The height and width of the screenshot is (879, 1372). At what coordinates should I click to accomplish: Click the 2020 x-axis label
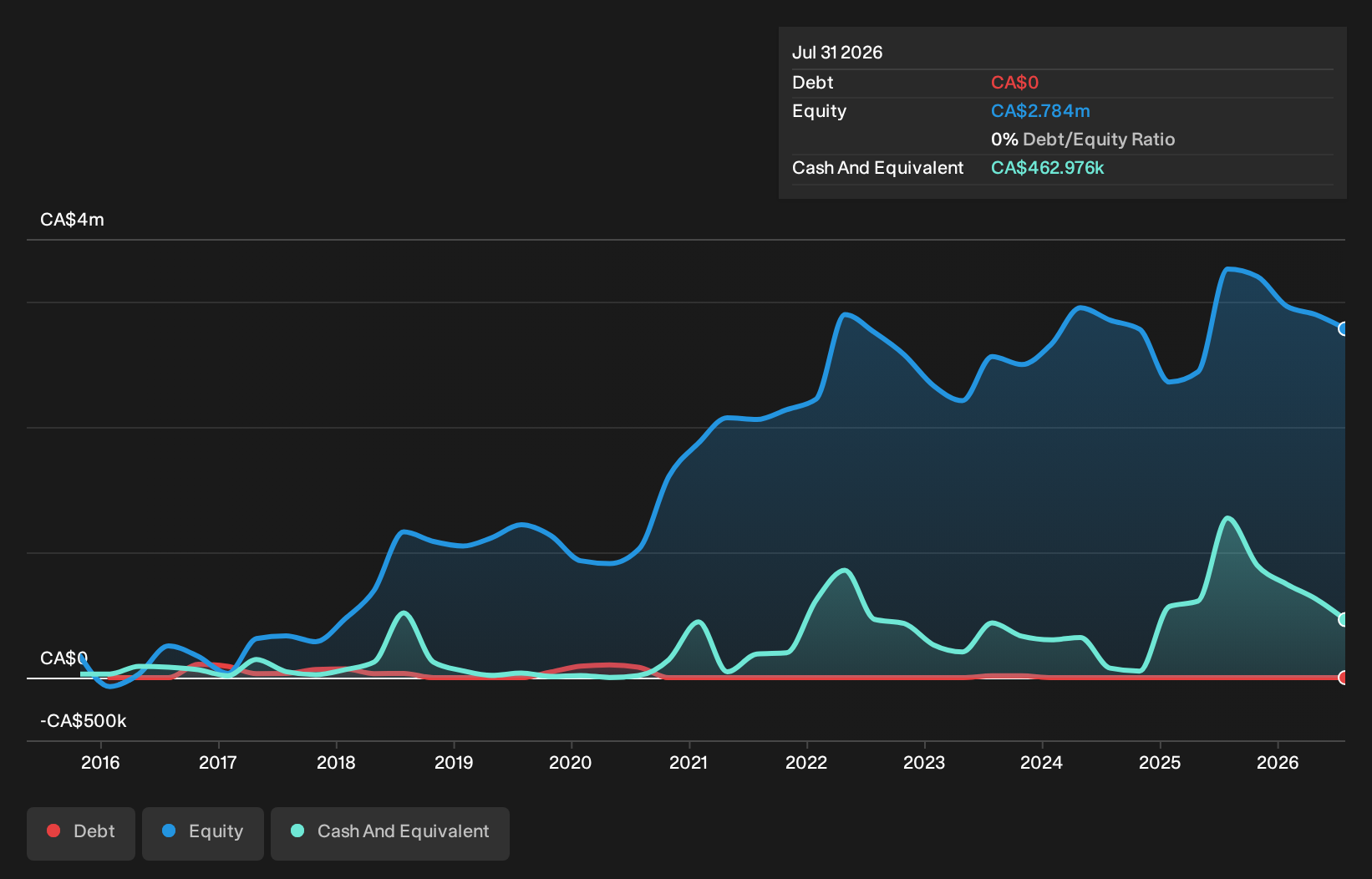[x=571, y=762]
